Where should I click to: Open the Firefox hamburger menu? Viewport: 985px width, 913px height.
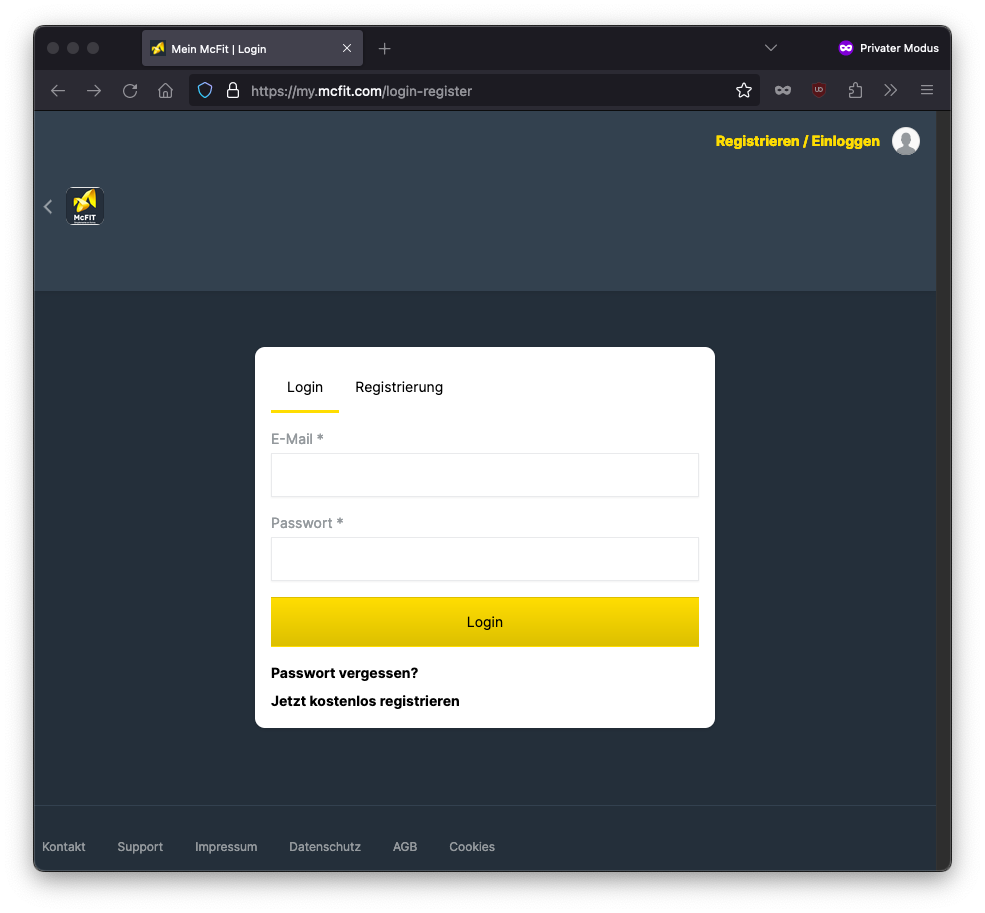coord(927,90)
